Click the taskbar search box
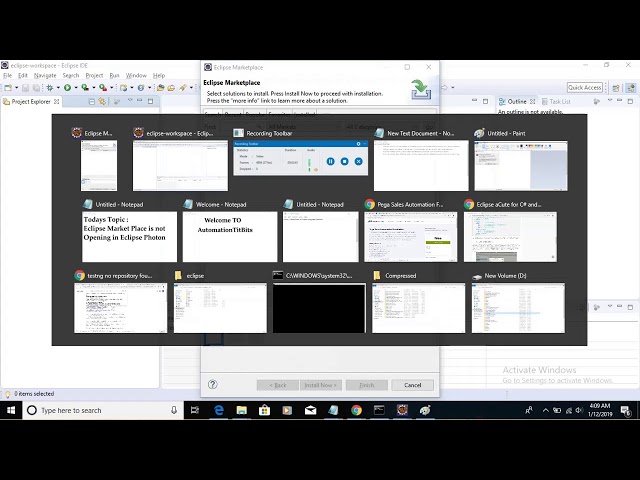The width and height of the screenshot is (640, 480). coord(103,410)
